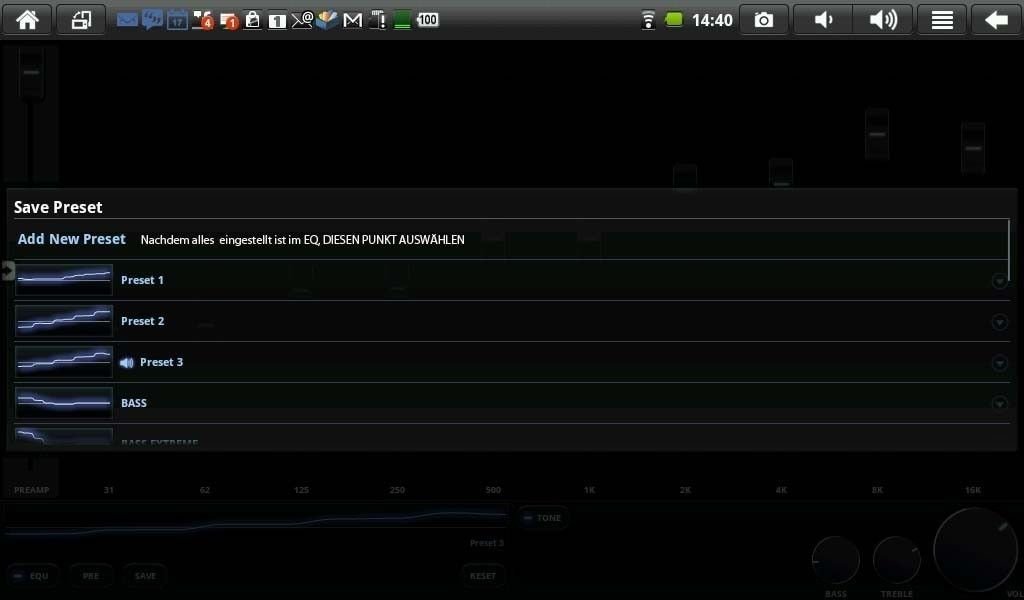Viewport: 1024px width, 600px height.
Task: Toggle the TONE switch in the equalizer
Action: [543, 518]
